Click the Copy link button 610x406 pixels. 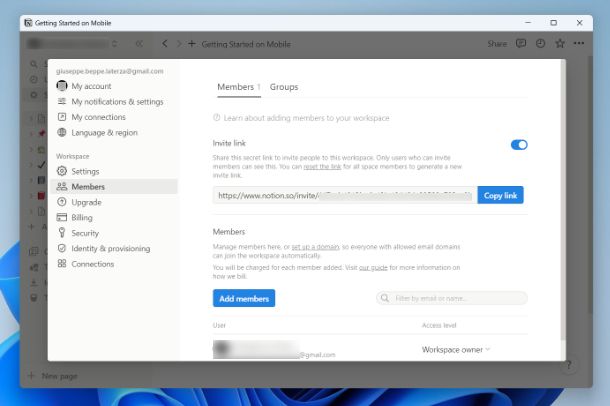click(500, 195)
